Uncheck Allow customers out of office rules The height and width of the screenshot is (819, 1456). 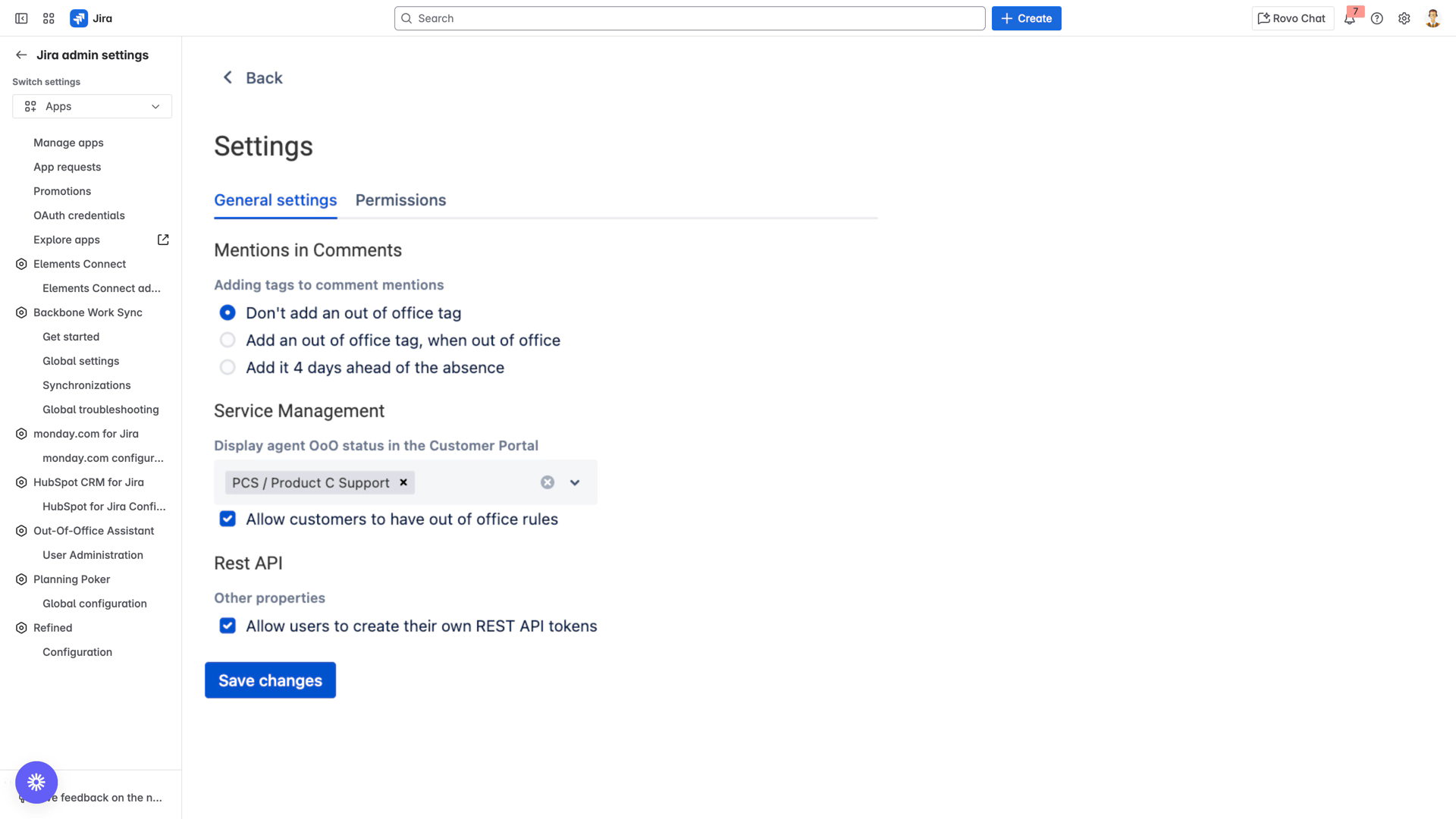pyautogui.click(x=227, y=519)
